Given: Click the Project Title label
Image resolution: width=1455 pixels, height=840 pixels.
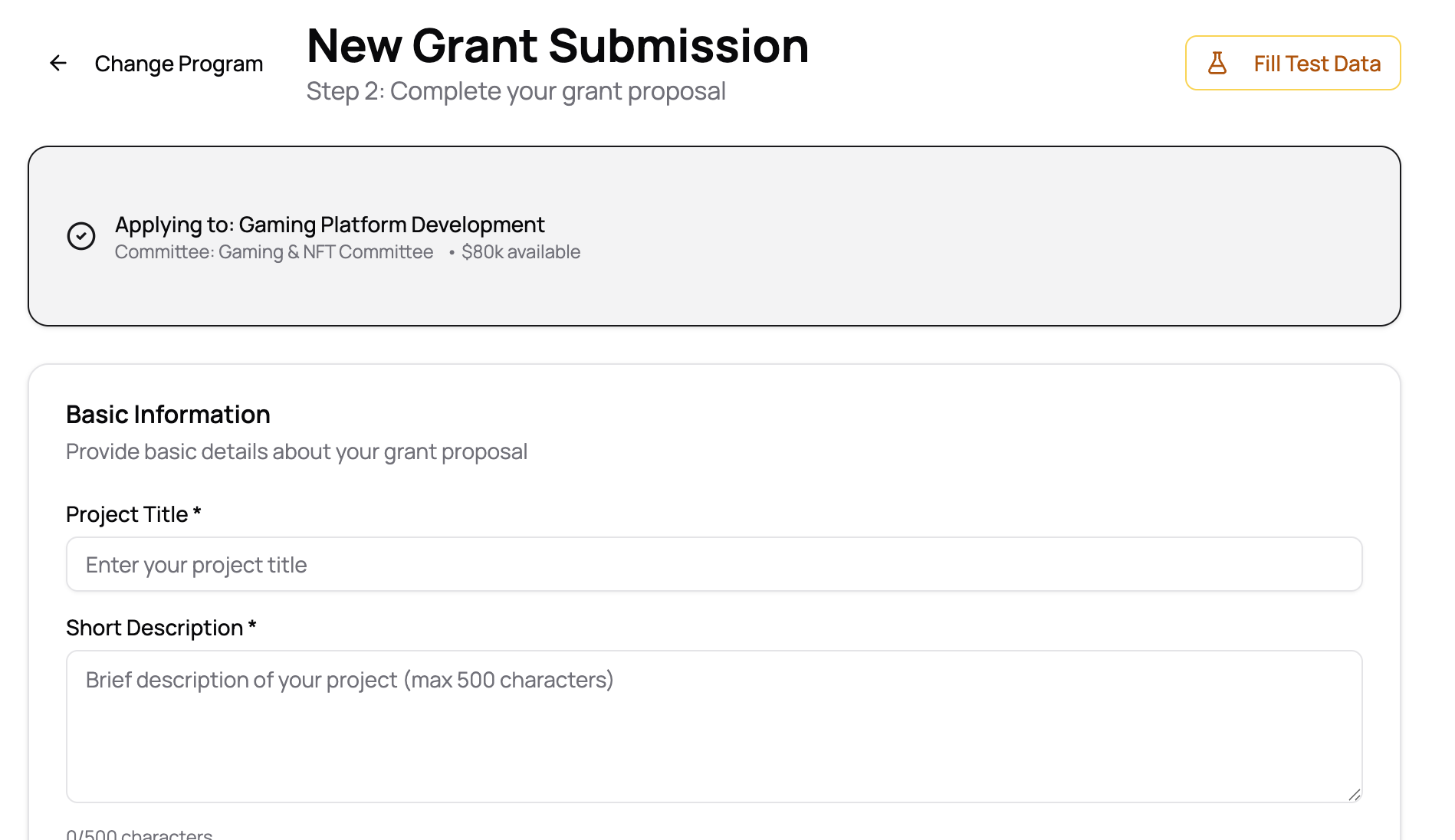Looking at the screenshot, I should (x=127, y=514).
